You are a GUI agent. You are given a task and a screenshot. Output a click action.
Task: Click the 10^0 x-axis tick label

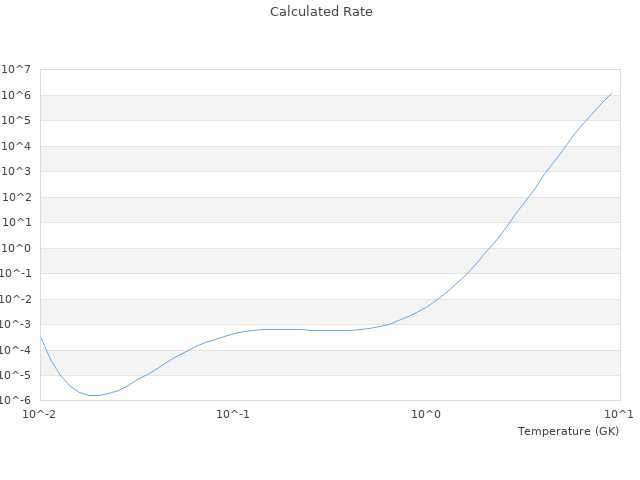pyautogui.click(x=426, y=414)
